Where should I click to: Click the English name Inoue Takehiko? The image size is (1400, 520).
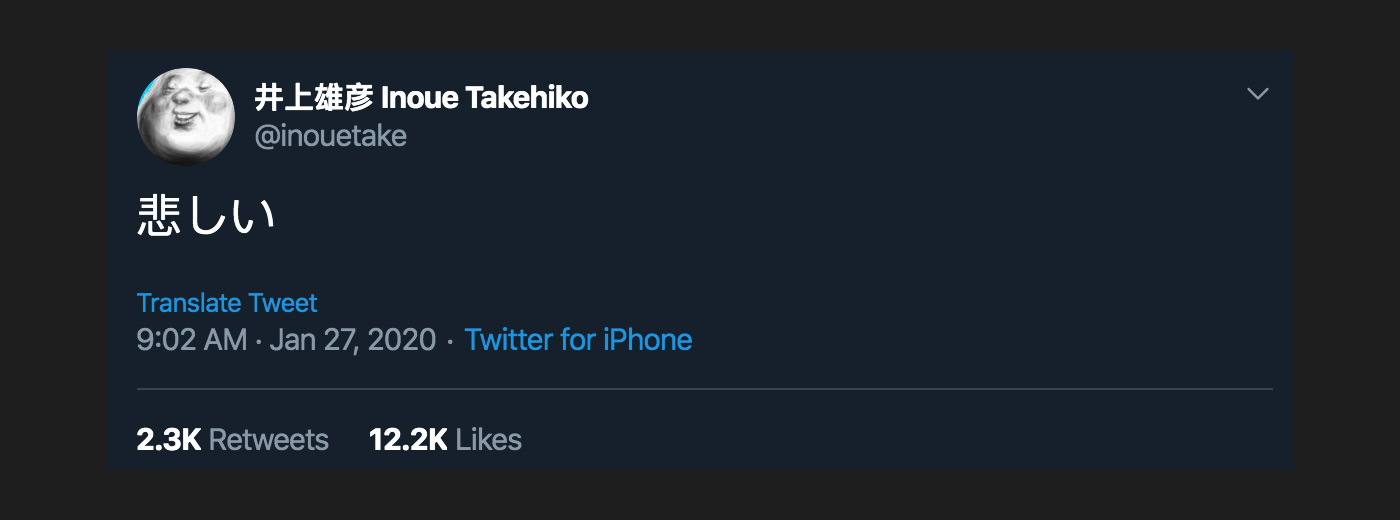click(x=486, y=98)
